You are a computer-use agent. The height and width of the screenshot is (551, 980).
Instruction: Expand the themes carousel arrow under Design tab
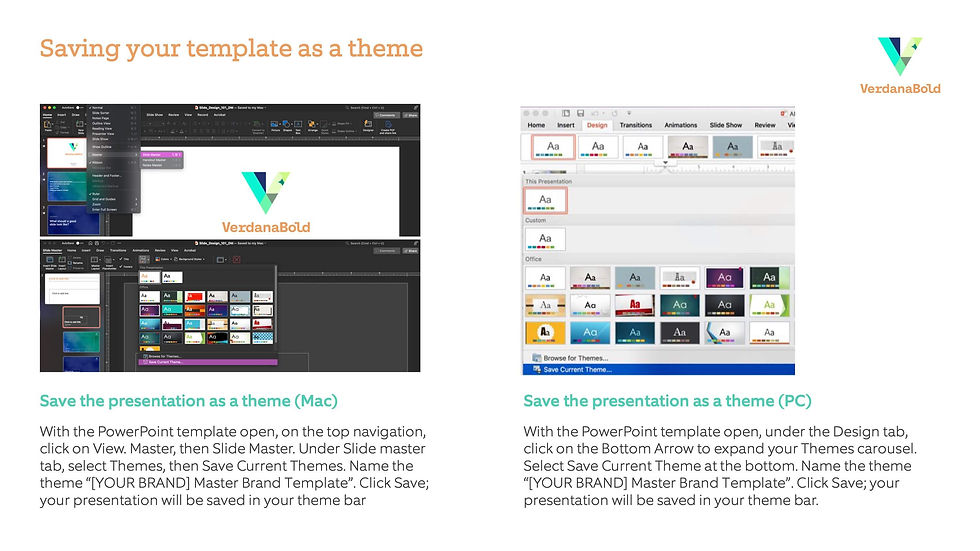(x=665, y=162)
